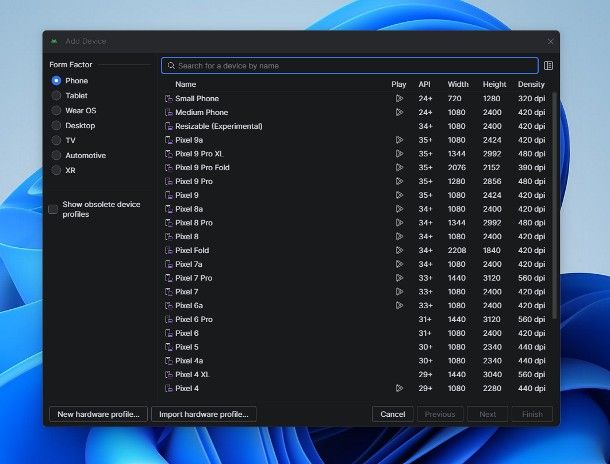This screenshot has height=464, width=610.
Task: Click Import hardware profile... button
Action: coord(204,414)
